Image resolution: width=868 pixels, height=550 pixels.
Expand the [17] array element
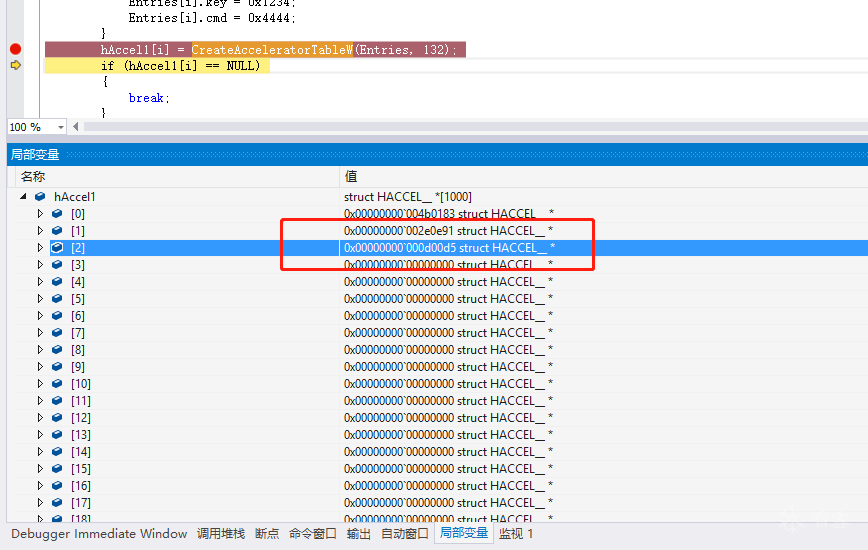click(40, 503)
